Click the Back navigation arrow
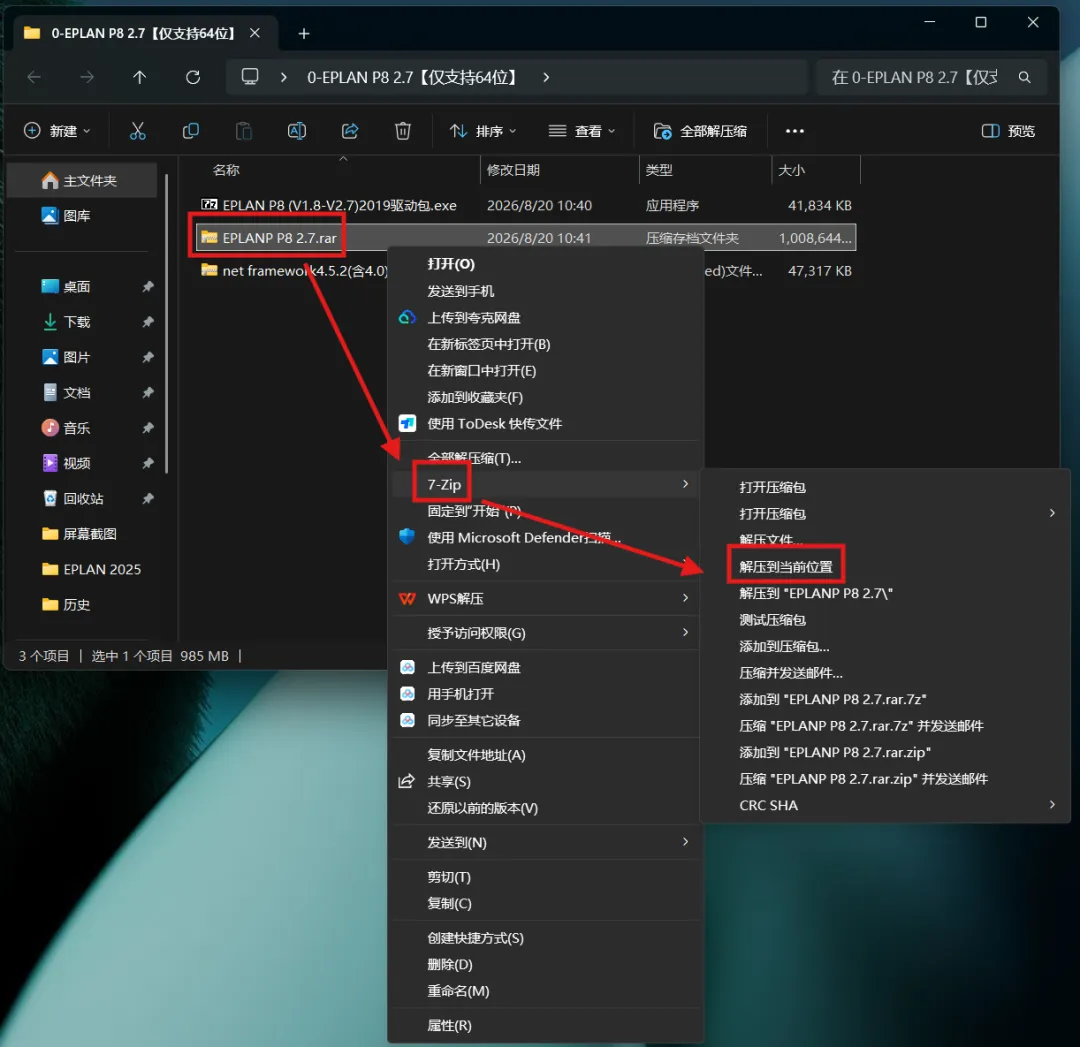Viewport: 1080px width, 1047px height. [x=34, y=77]
